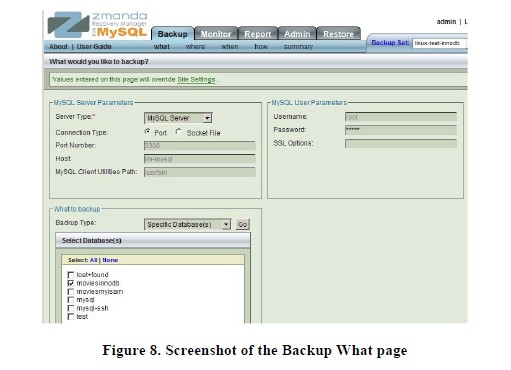Click the 'What to backup' group label
The image size is (511, 370).
pyautogui.click(x=77, y=209)
